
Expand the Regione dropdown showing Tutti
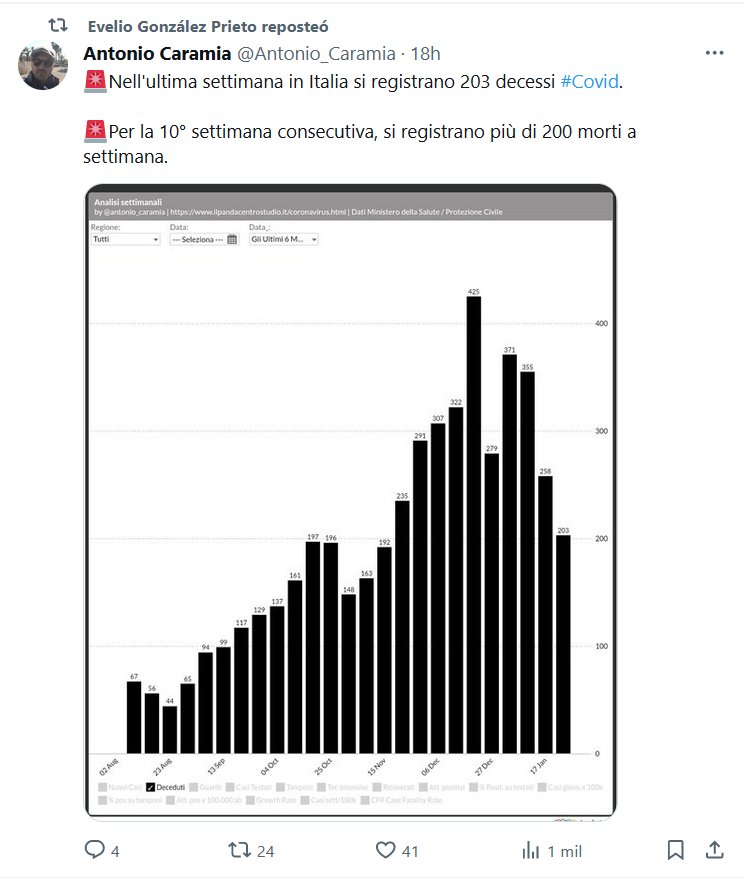click(125, 240)
